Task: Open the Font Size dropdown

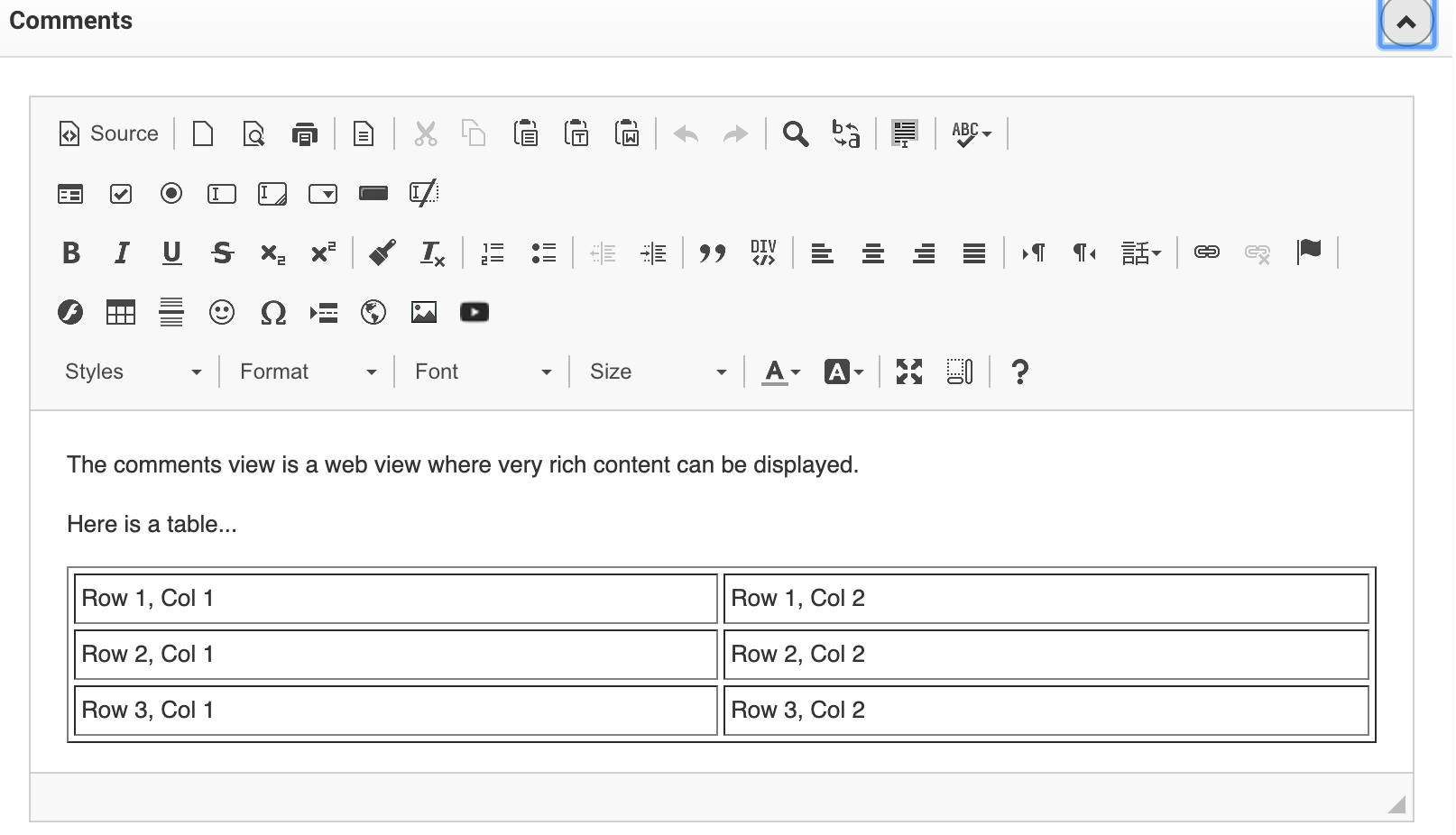Action: [x=658, y=372]
